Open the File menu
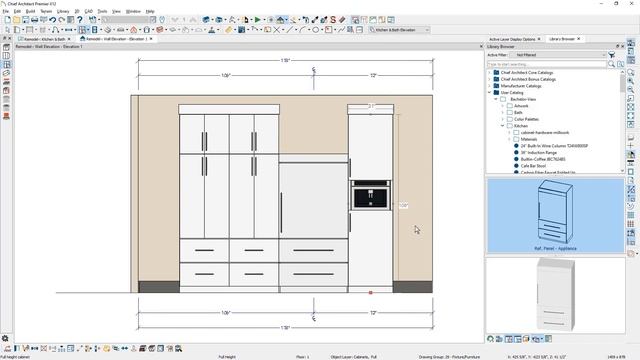The width and height of the screenshot is (640, 360). [6, 11]
